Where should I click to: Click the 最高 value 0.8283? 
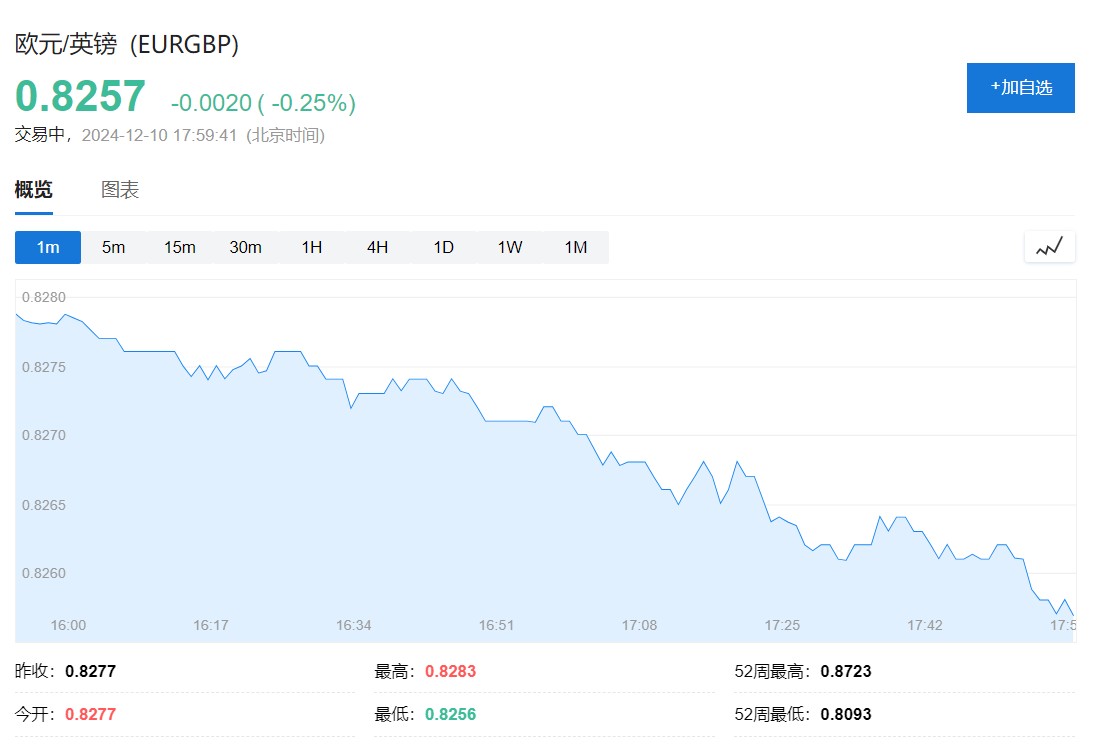450,671
